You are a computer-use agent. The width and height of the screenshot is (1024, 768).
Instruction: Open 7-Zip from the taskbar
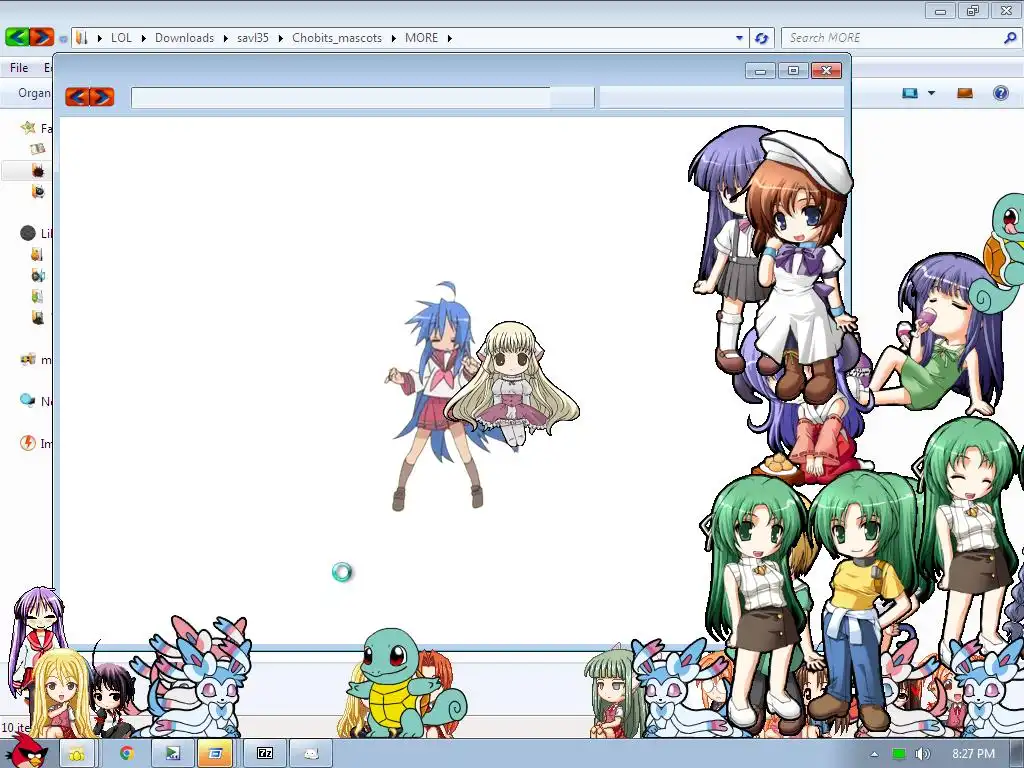(264, 754)
